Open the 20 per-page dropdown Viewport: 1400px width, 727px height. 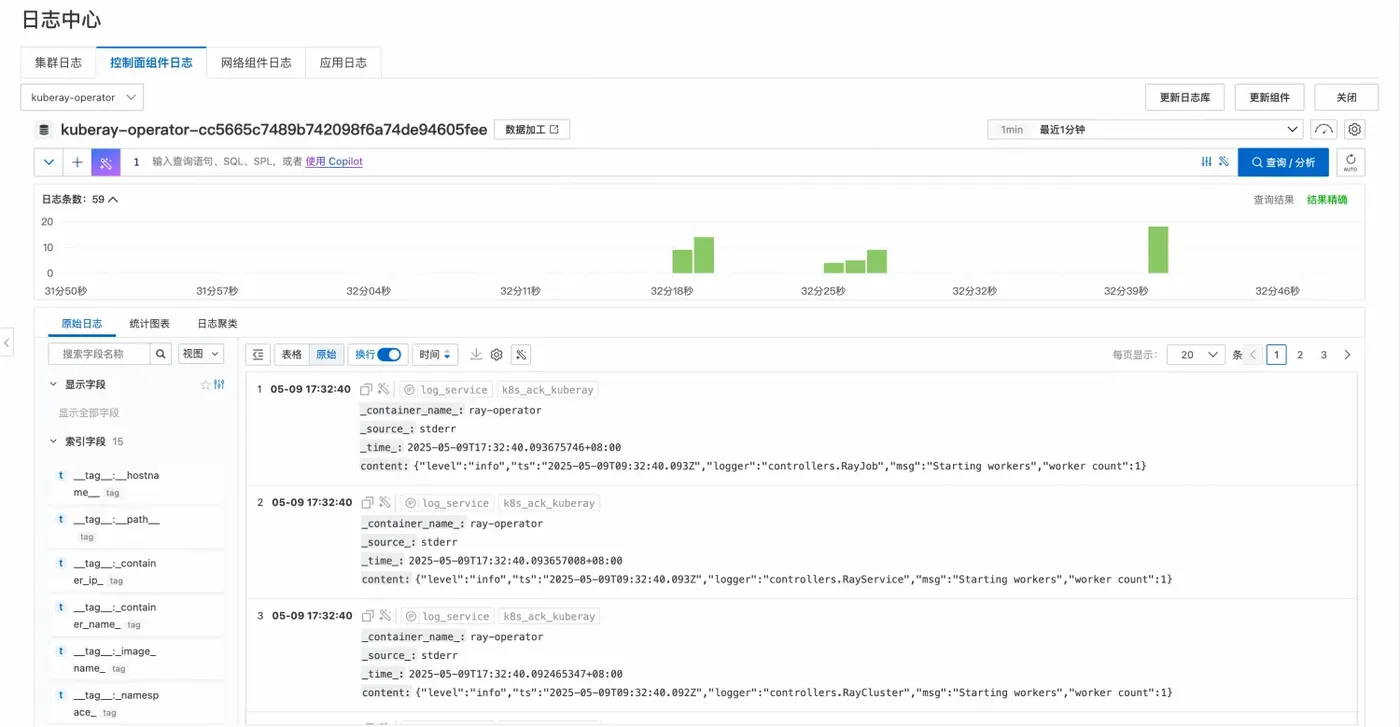1196,355
